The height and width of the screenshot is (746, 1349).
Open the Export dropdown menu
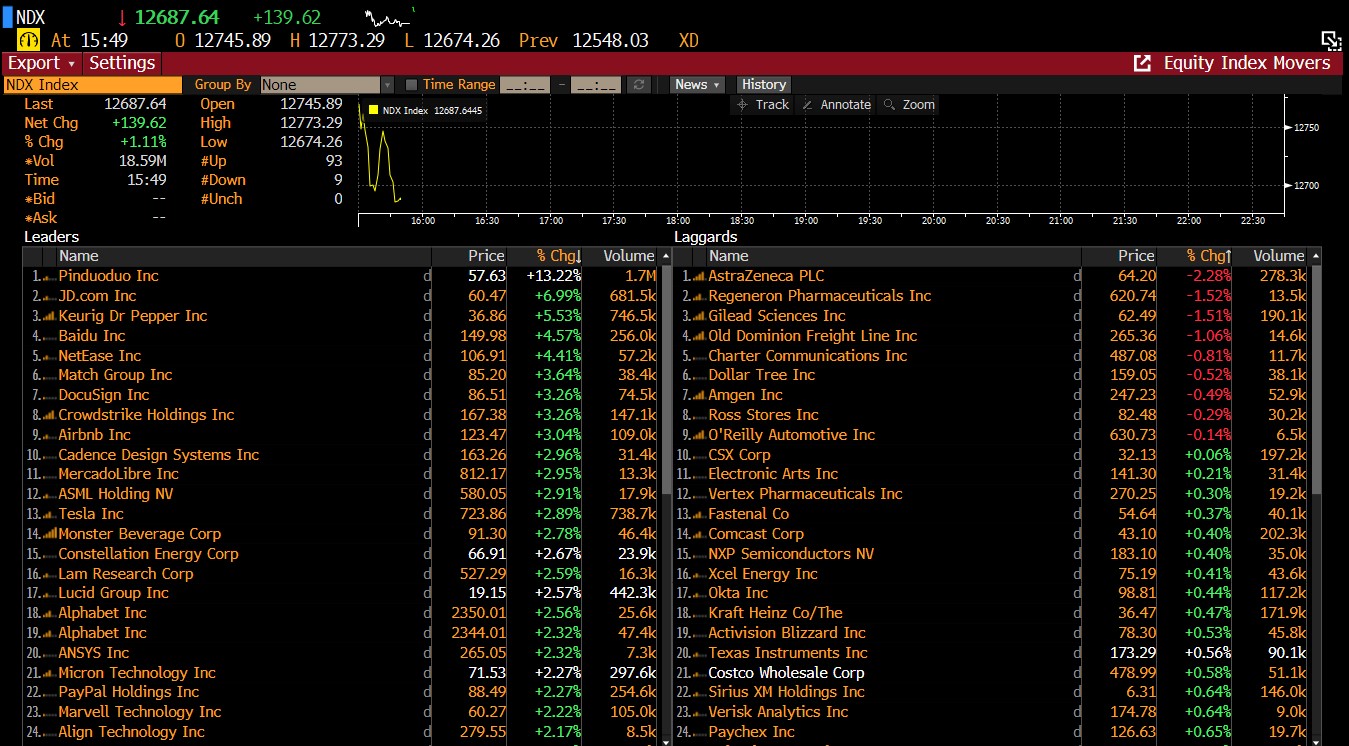tap(41, 63)
